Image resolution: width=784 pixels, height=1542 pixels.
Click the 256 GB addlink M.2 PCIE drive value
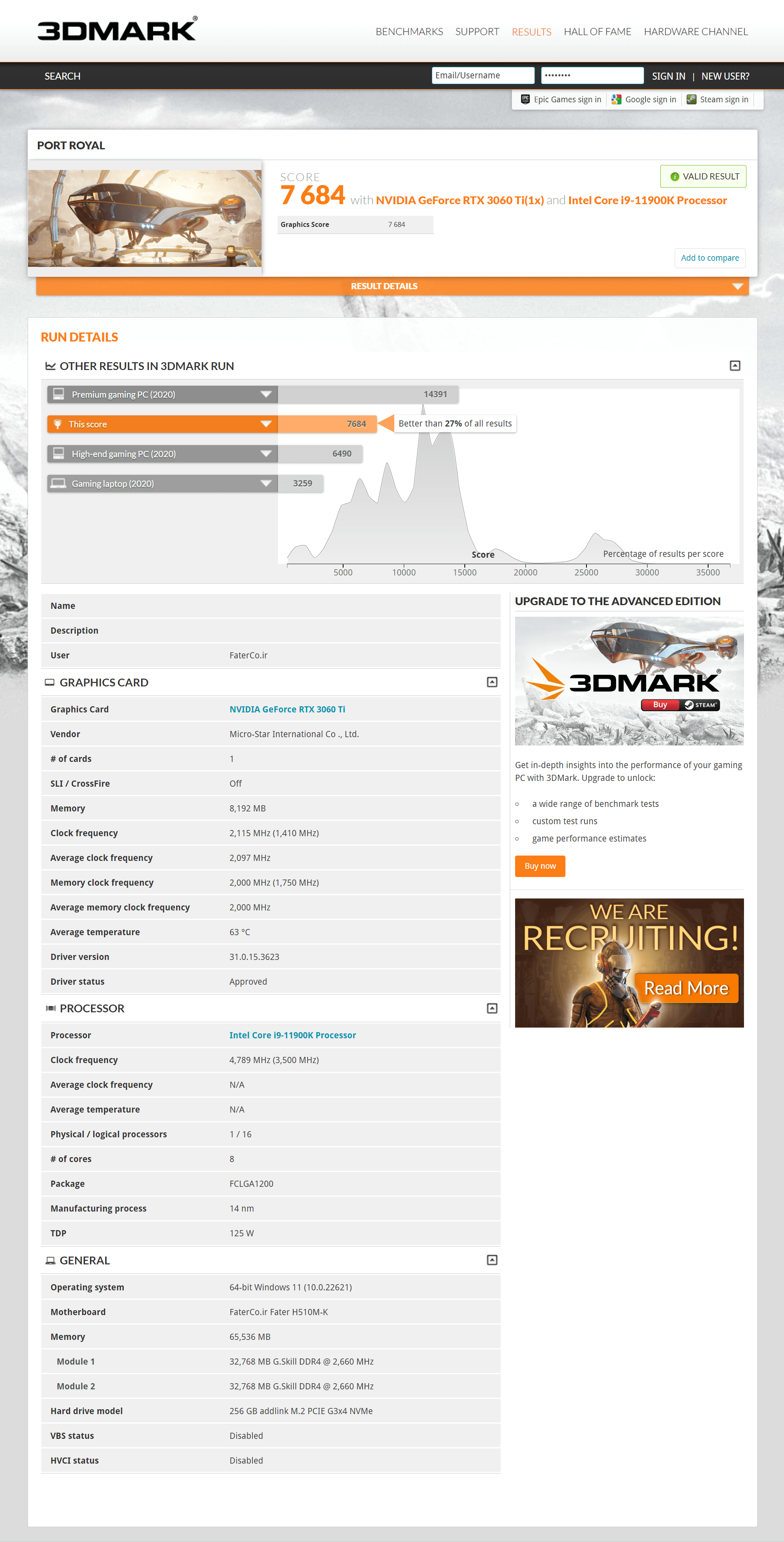coord(301,1412)
